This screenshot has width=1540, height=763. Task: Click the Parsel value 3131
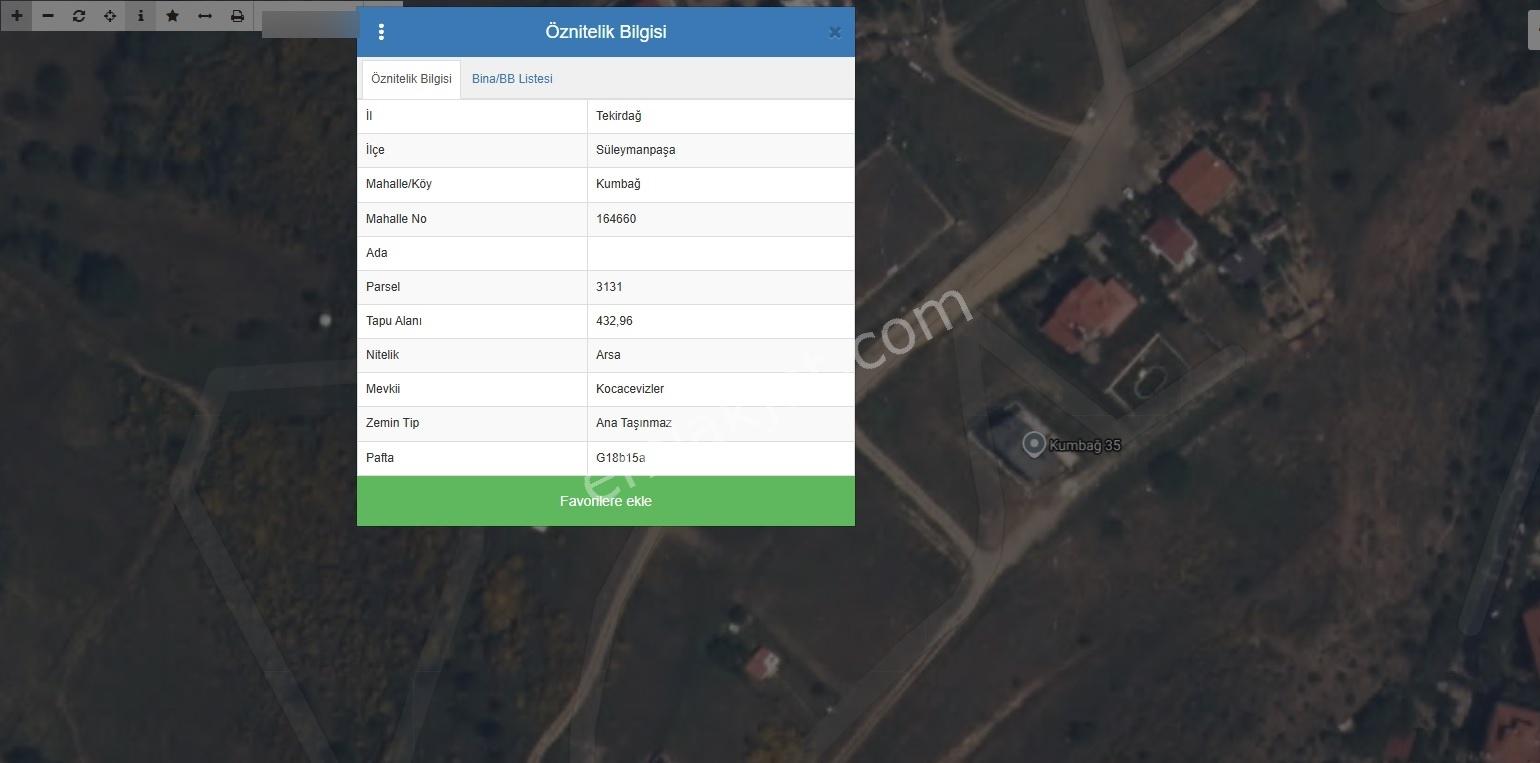(x=609, y=287)
